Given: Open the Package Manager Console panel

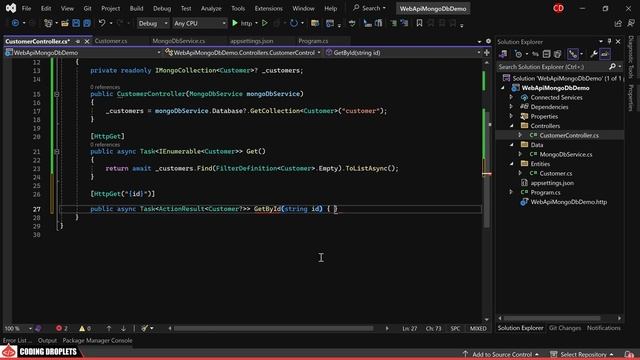Looking at the screenshot, I should pyautogui.click(x=97, y=340).
